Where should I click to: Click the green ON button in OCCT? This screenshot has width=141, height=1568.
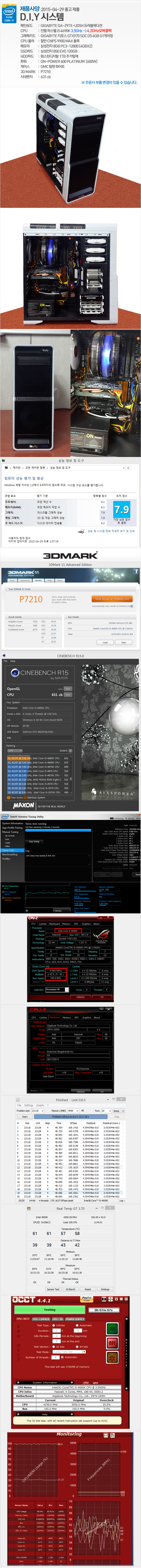click(112, 1329)
